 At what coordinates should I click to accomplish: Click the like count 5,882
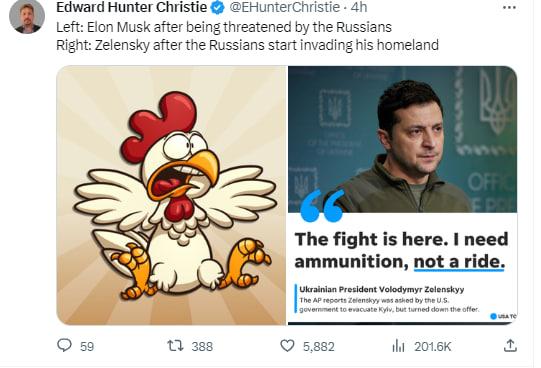point(319,347)
